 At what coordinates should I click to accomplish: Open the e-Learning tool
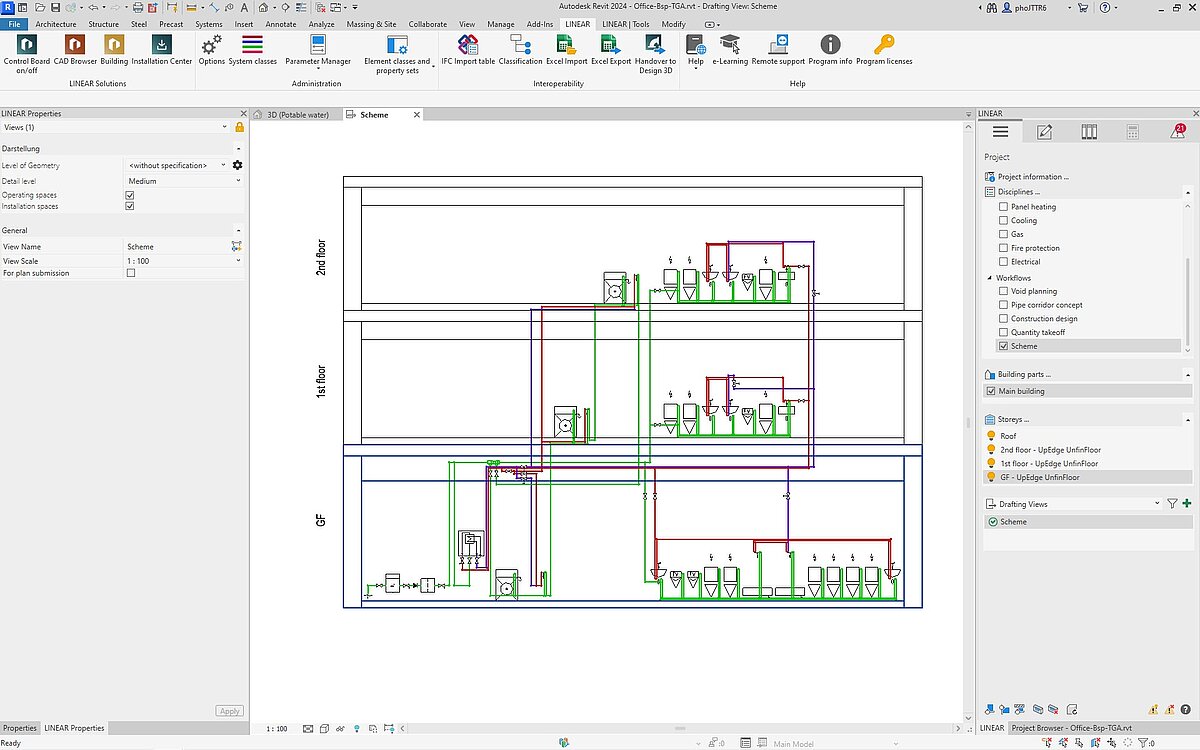730,45
